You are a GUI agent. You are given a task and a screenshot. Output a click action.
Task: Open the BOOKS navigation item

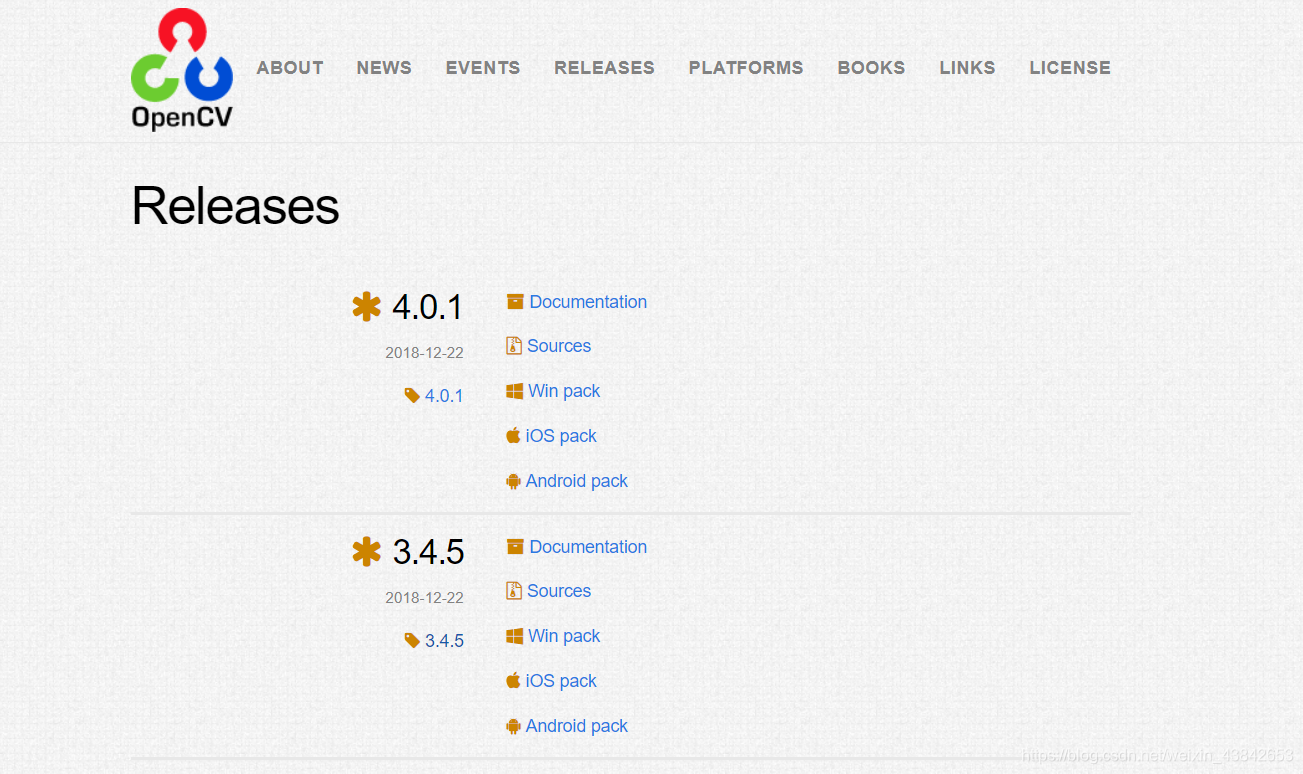click(x=871, y=68)
